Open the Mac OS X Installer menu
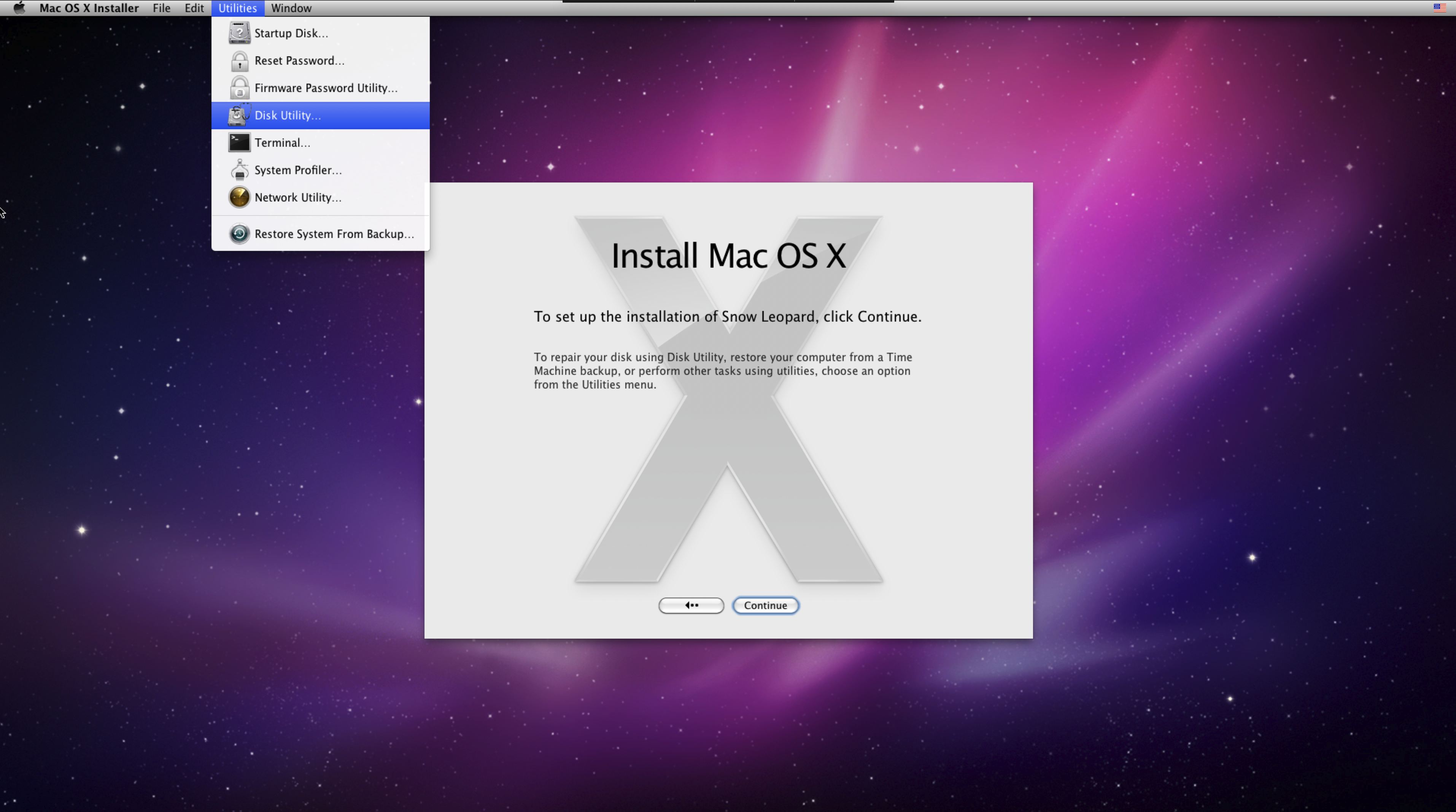1456x812 pixels. click(89, 8)
